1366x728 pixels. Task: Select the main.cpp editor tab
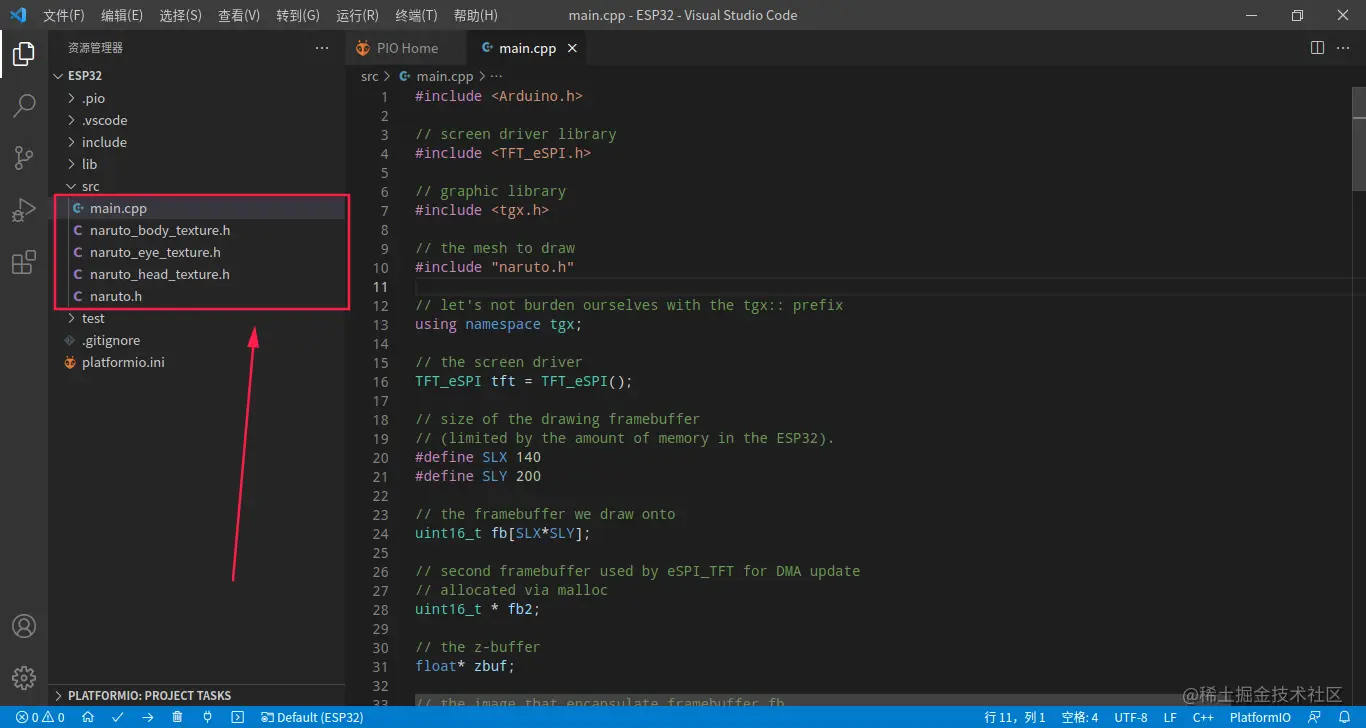tap(529, 48)
